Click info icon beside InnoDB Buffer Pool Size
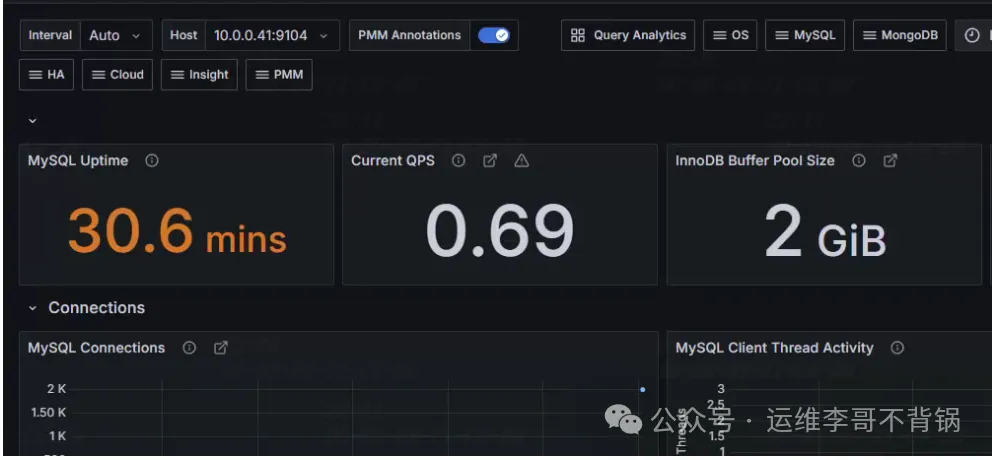This screenshot has width=992, height=460. 858,161
